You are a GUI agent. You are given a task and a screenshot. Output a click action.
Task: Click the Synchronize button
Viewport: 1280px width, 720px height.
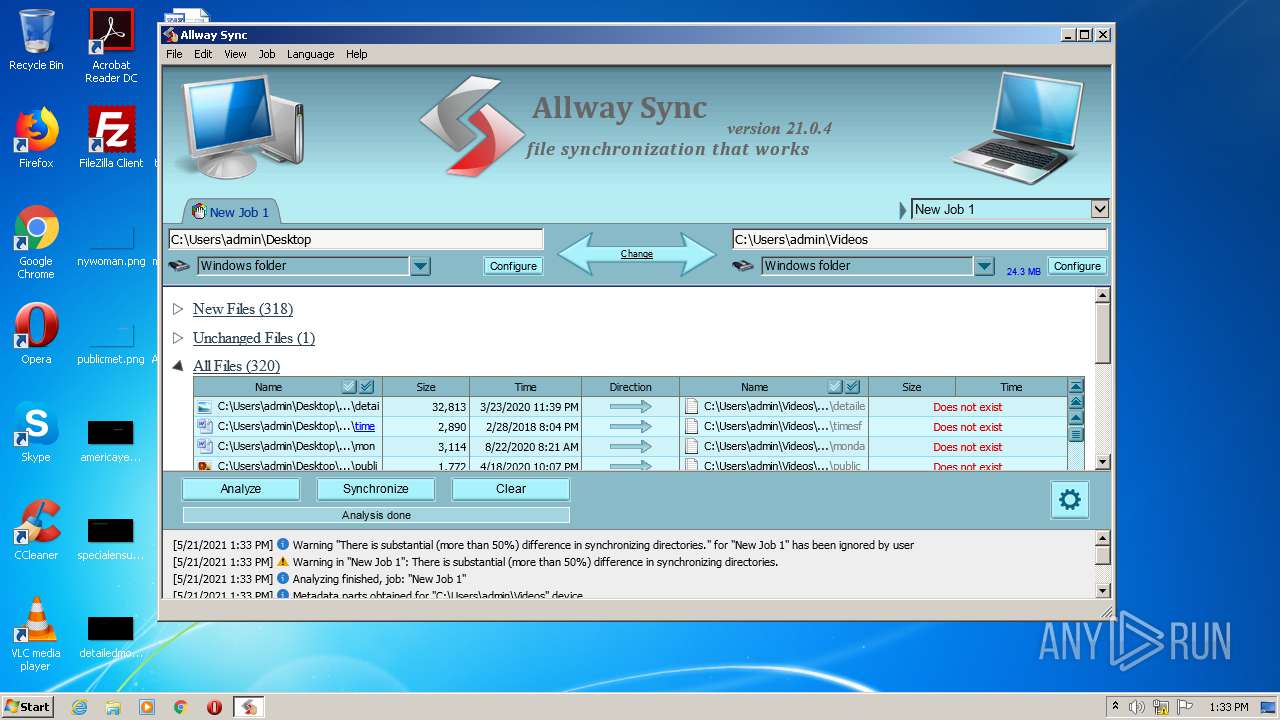376,489
